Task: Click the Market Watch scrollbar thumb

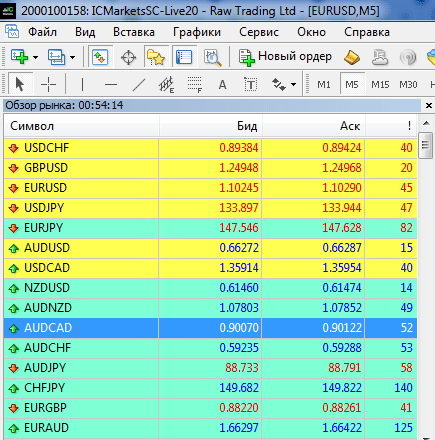Action: 425,145
